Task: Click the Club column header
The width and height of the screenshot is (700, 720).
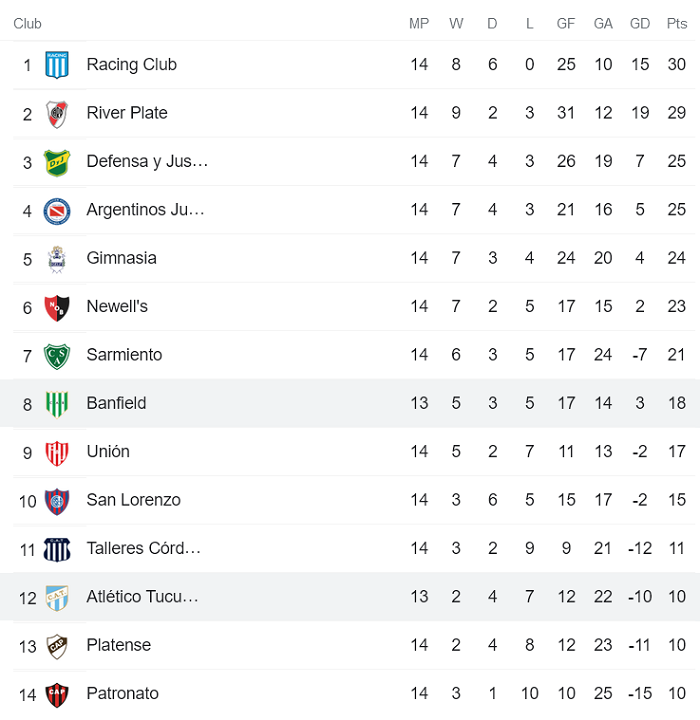Action: 28,24
